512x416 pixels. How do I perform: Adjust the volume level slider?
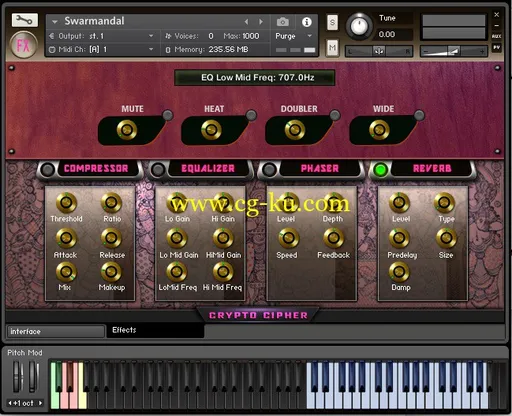[x=453, y=51]
